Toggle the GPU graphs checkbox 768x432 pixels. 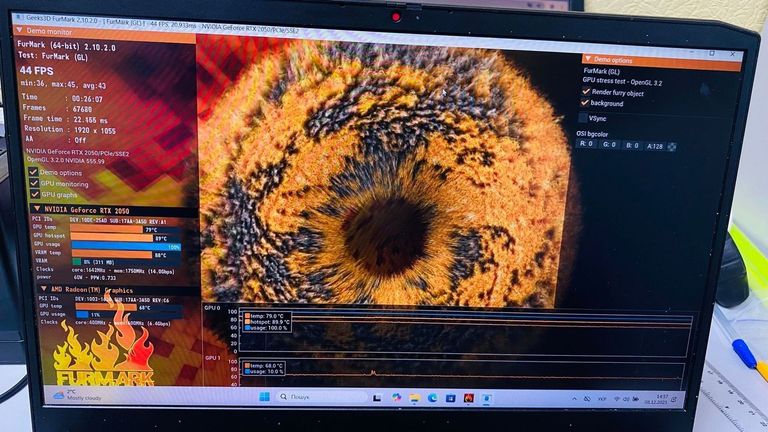33,195
